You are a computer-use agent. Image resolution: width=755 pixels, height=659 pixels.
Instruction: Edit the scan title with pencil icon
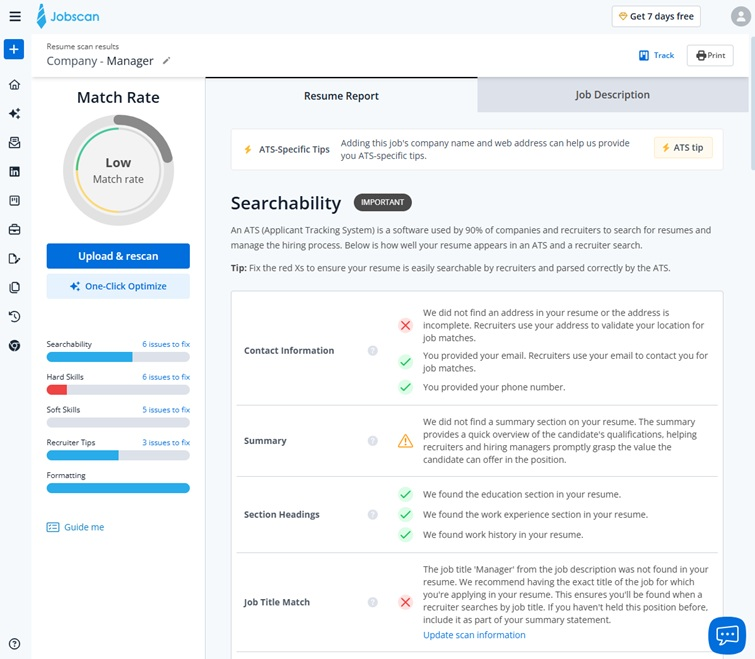[167, 61]
